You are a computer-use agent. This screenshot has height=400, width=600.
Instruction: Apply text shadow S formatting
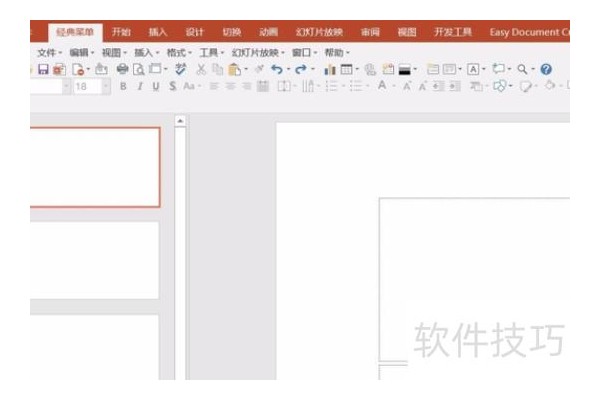pos(173,86)
